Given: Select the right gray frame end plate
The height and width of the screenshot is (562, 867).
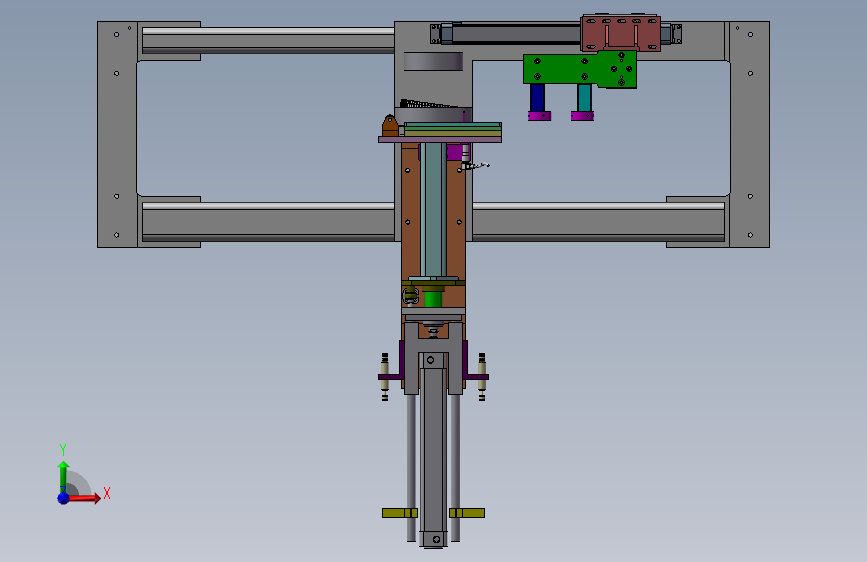Looking at the screenshot, I should pyautogui.click(x=749, y=134).
